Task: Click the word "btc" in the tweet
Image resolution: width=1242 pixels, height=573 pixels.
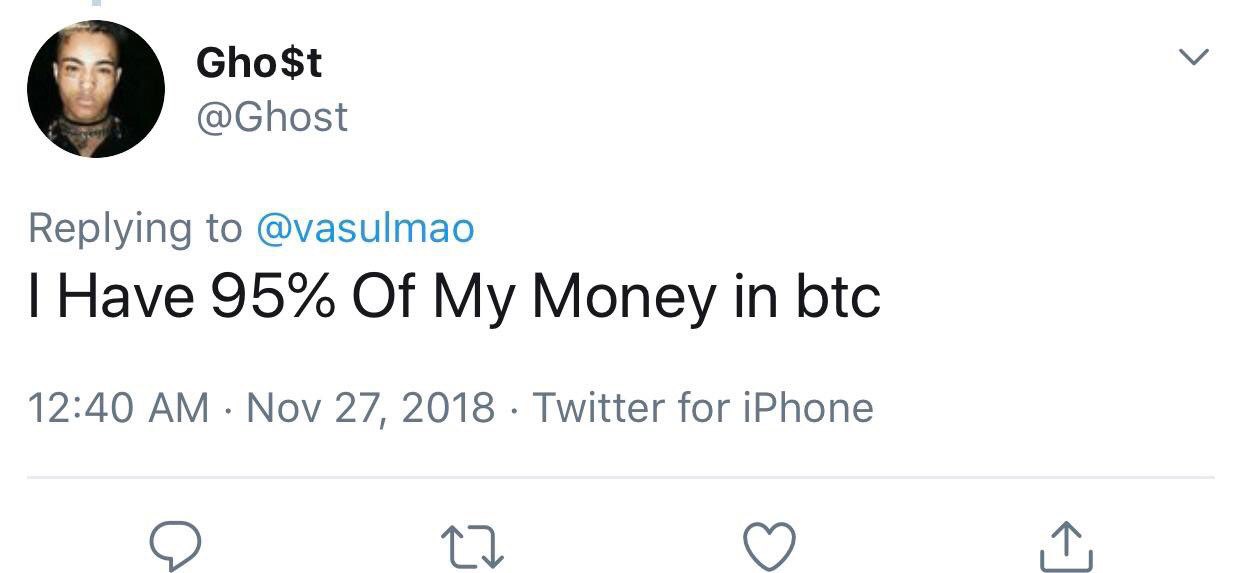Action: (x=838, y=297)
